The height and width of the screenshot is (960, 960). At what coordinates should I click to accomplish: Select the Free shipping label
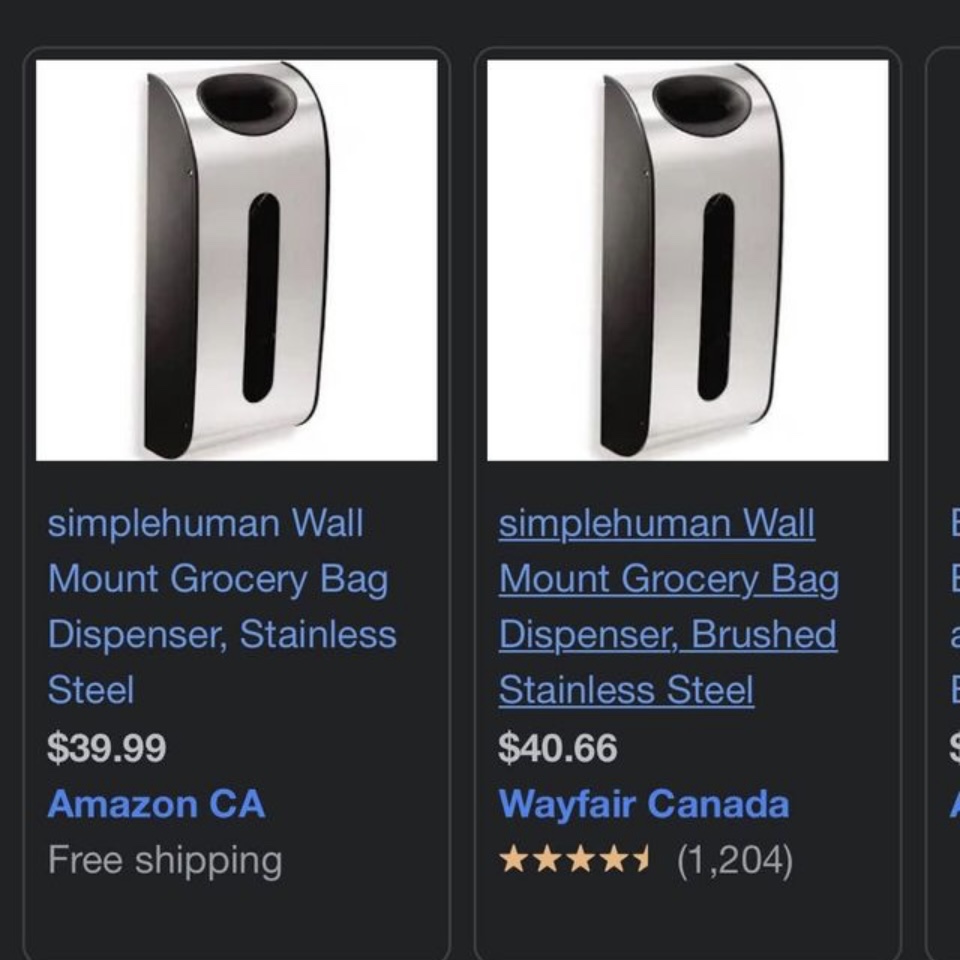pos(165,858)
